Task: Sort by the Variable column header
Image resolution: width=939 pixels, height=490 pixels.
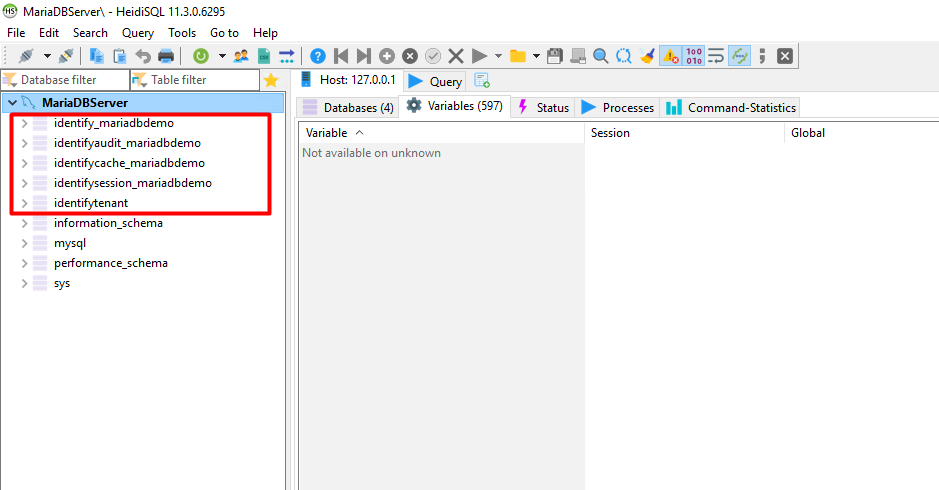Action: 441,133
